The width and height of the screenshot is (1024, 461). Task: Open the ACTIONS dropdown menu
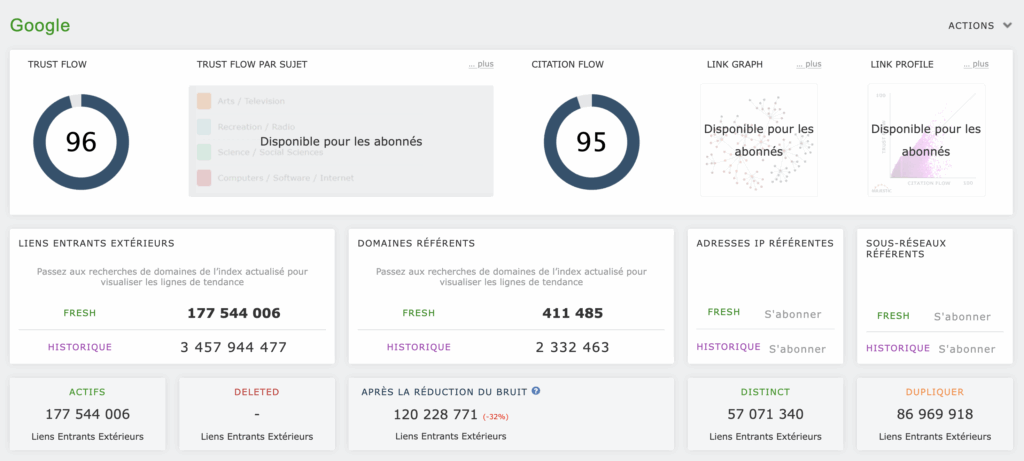point(980,26)
